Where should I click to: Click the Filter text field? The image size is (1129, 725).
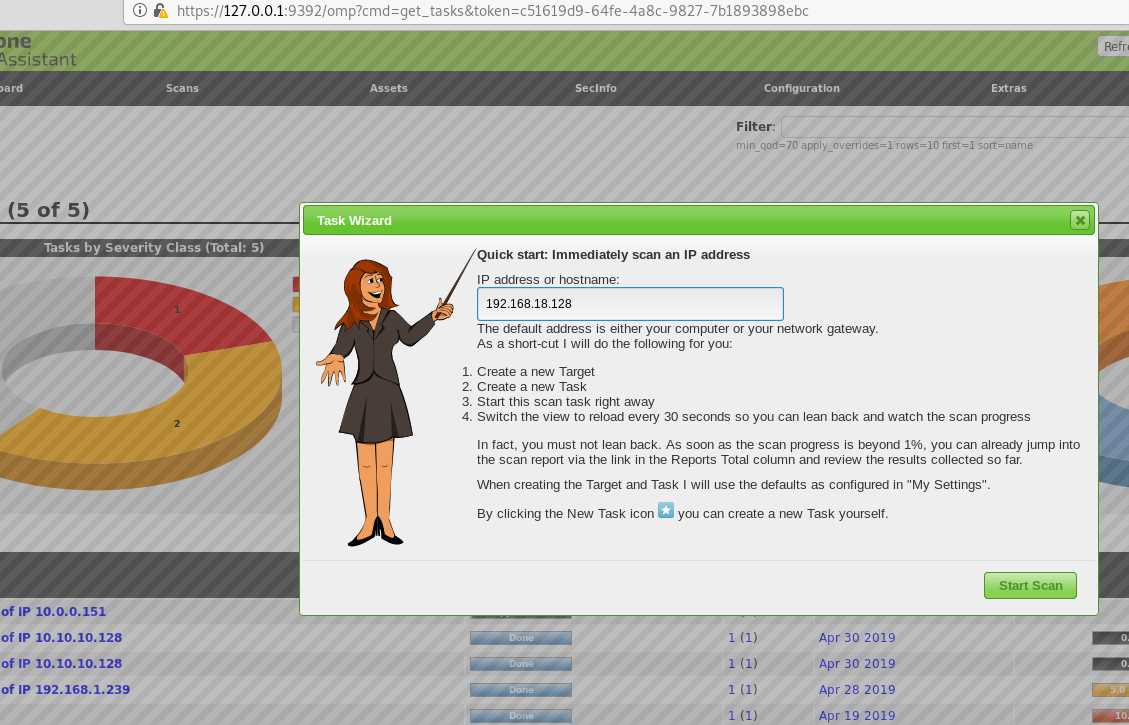coord(955,127)
